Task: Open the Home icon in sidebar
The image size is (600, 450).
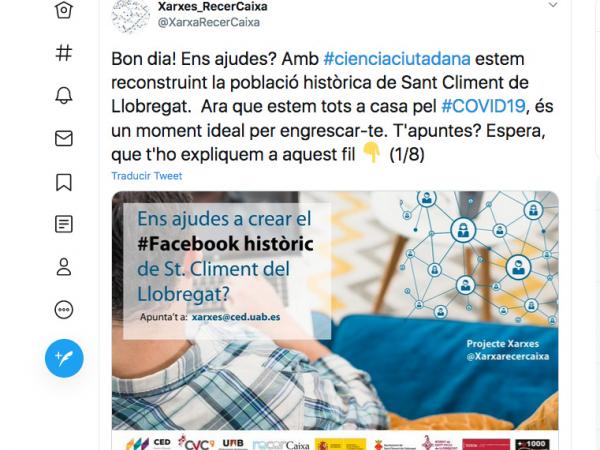Action: (x=64, y=9)
